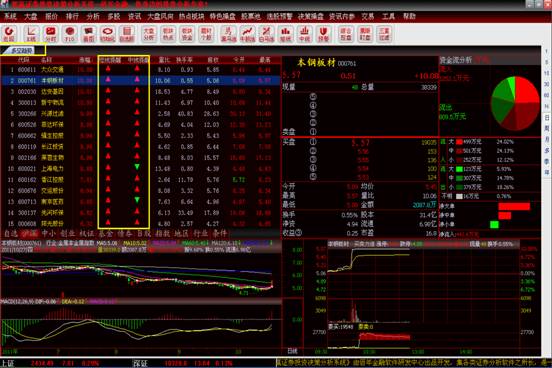Viewport: 552px width, 368px height.
Task: Sort by the 量比 column header
Action: (164, 60)
